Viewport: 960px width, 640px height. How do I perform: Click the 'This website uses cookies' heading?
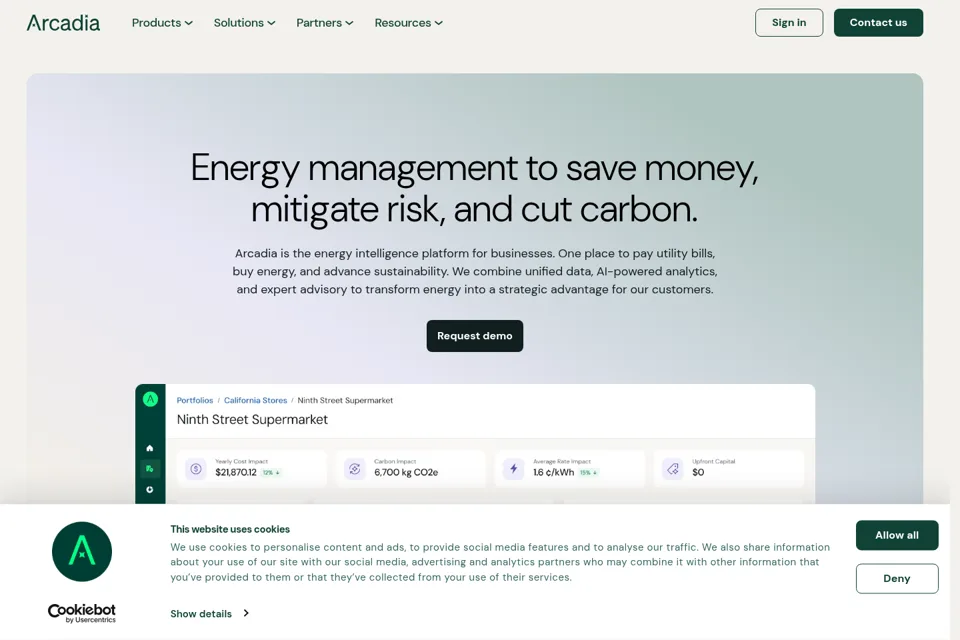click(x=230, y=529)
